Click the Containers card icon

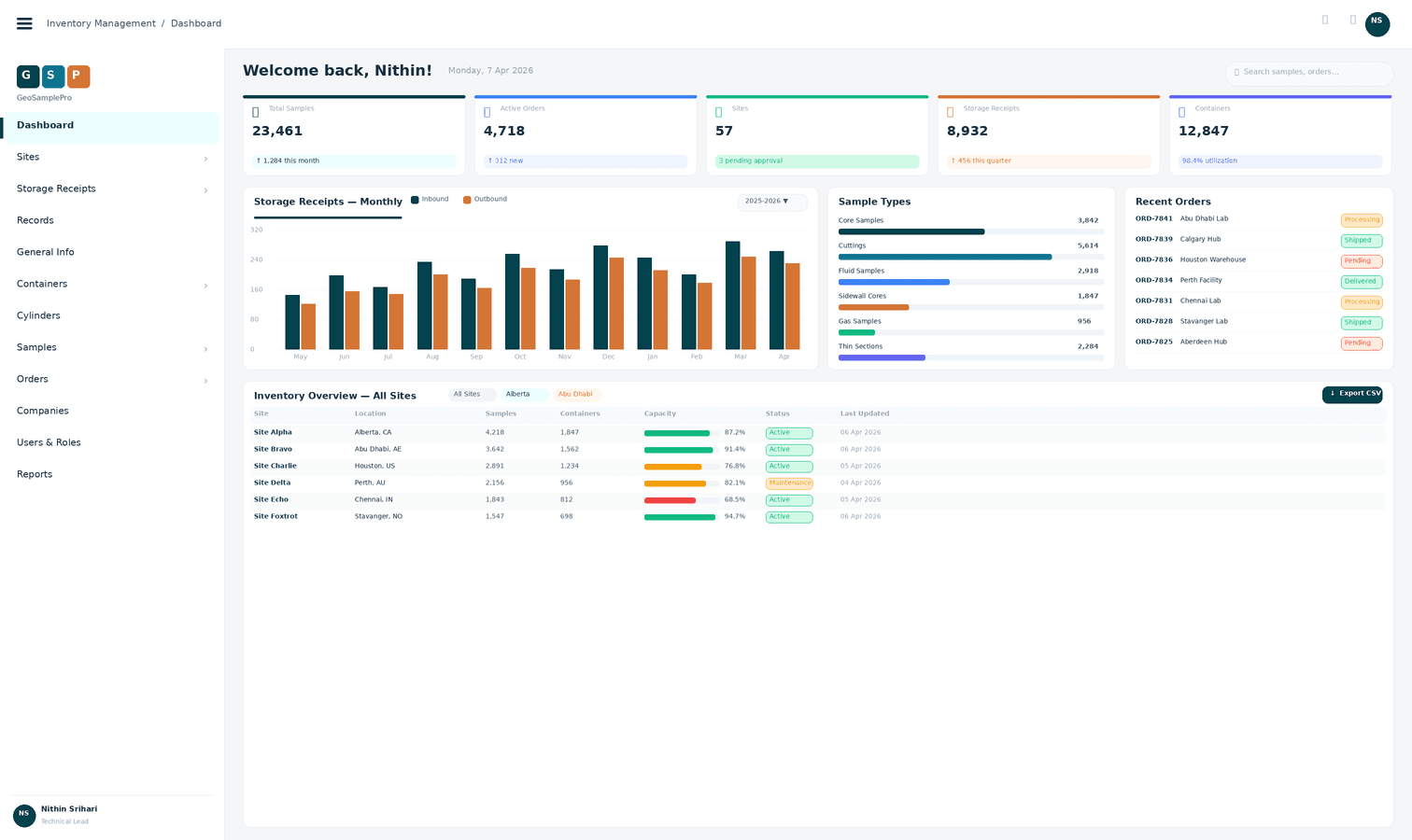click(1182, 112)
